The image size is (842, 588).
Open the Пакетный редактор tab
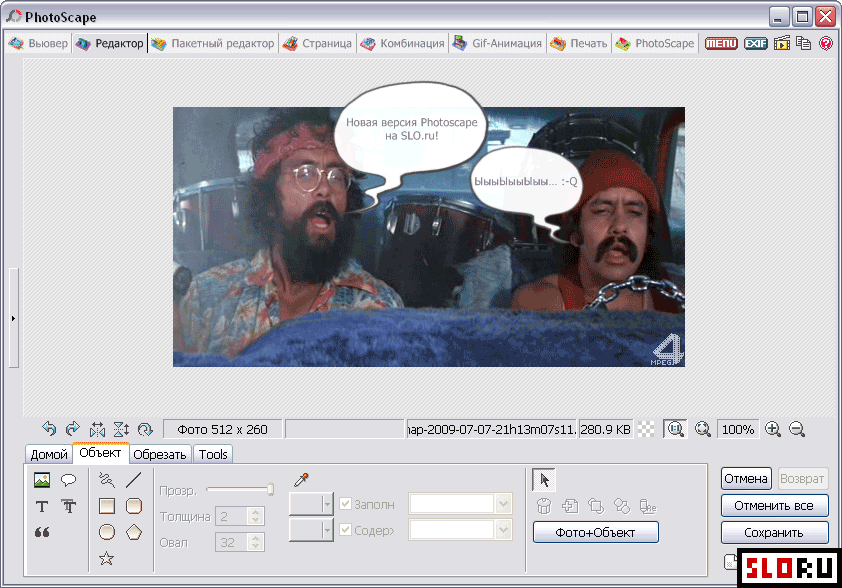[213, 43]
